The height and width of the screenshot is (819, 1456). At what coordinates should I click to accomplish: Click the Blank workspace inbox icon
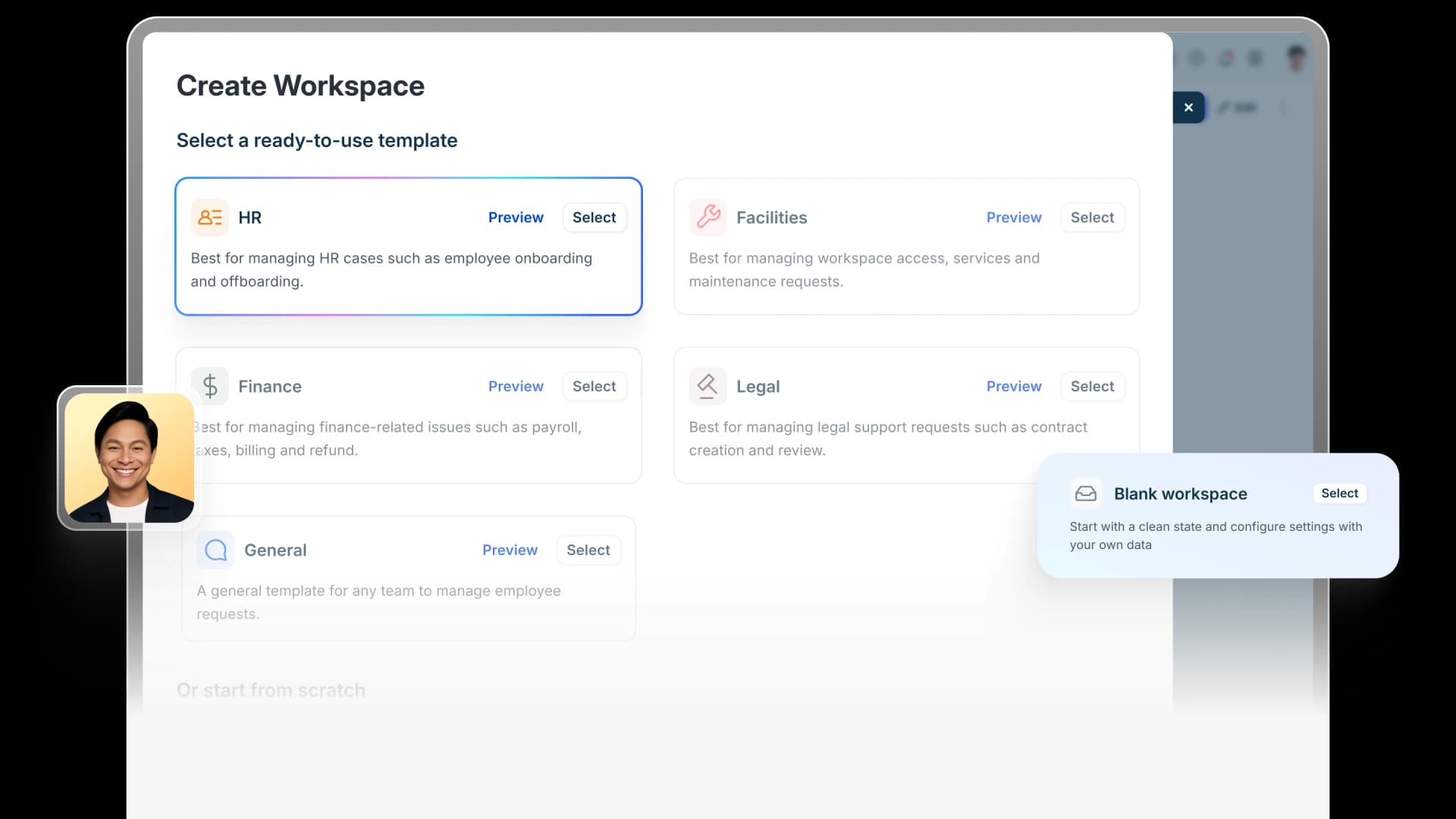1086,494
